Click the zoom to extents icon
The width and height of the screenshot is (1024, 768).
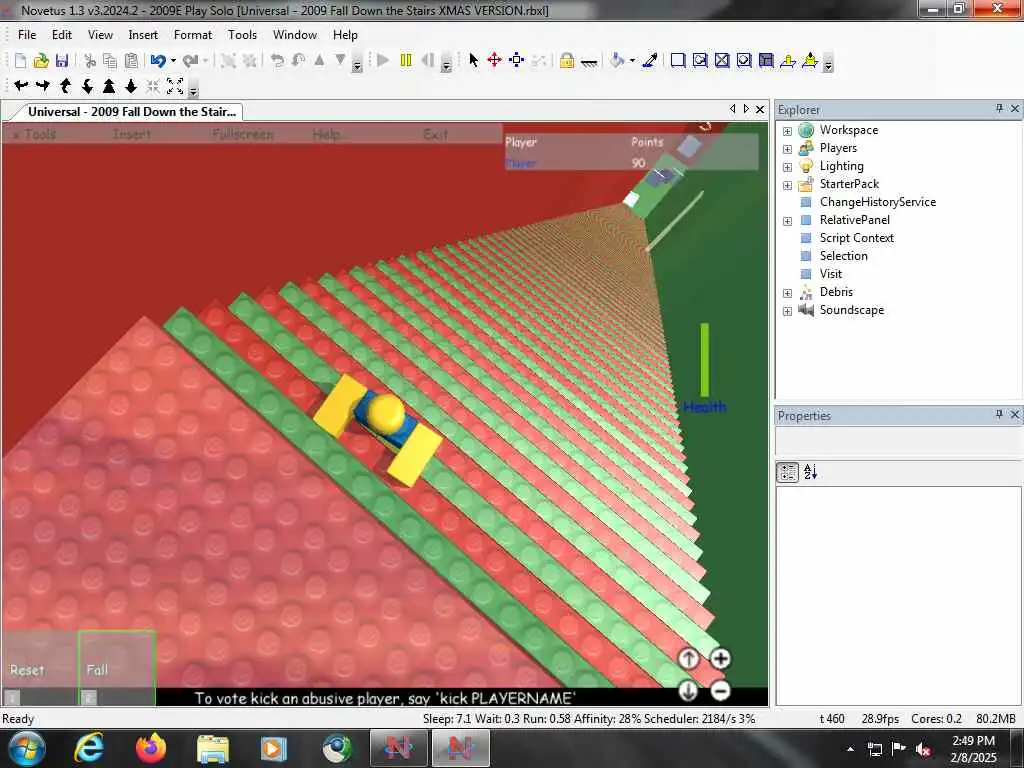175,86
